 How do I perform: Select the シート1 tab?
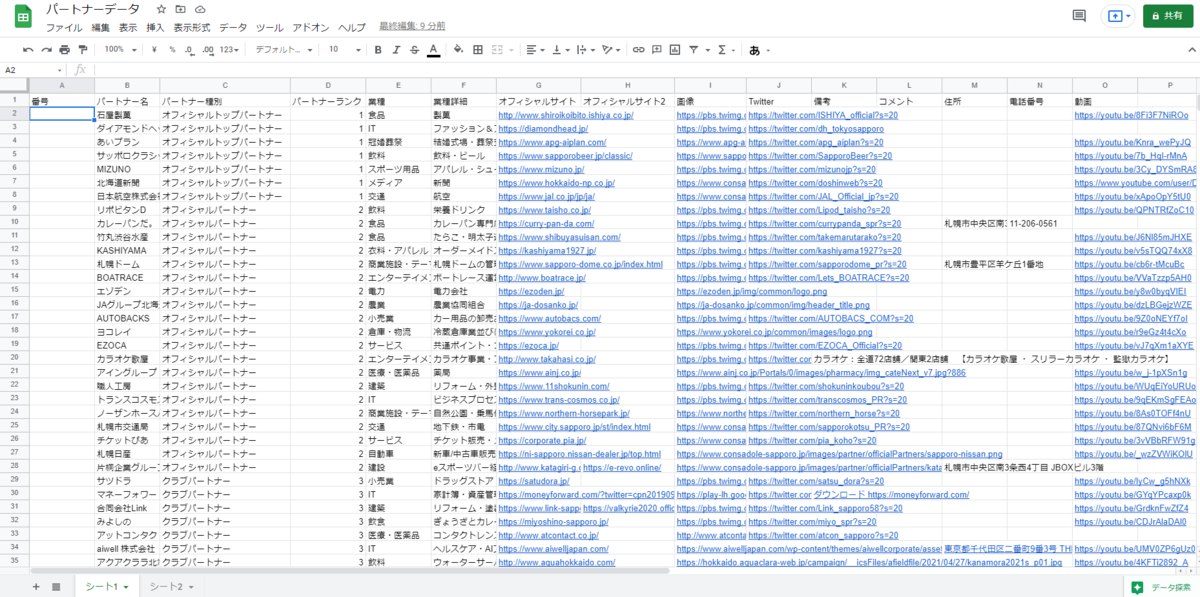pyautogui.click(x=106, y=586)
